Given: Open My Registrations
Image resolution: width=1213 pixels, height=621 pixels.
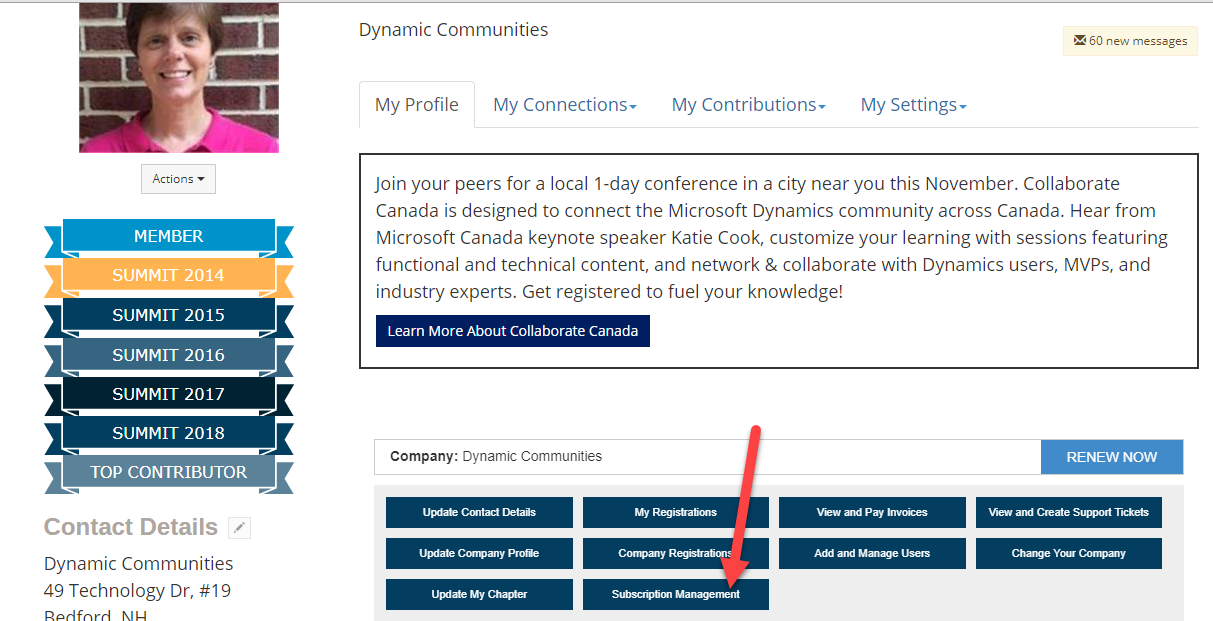Looking at the screenshot, I should coord(676,512).
